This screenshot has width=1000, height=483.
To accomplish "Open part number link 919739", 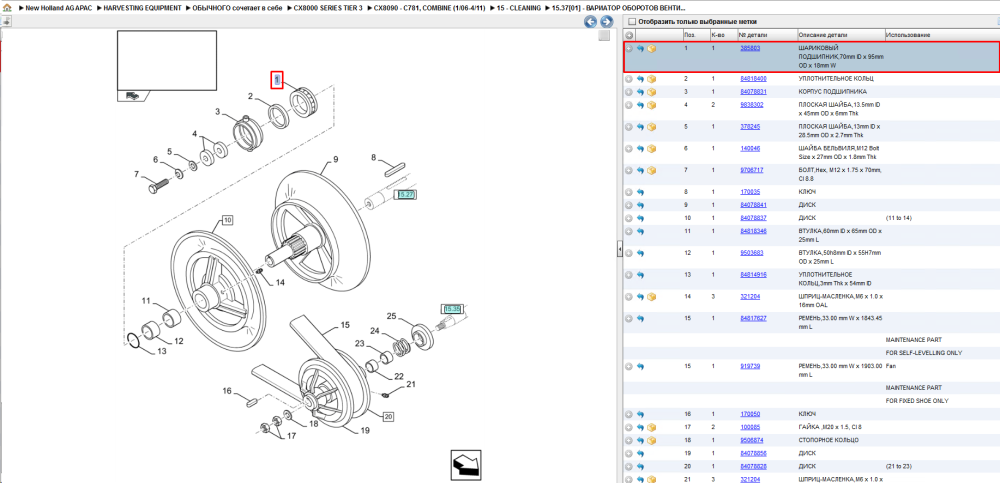I will point(749,366).
